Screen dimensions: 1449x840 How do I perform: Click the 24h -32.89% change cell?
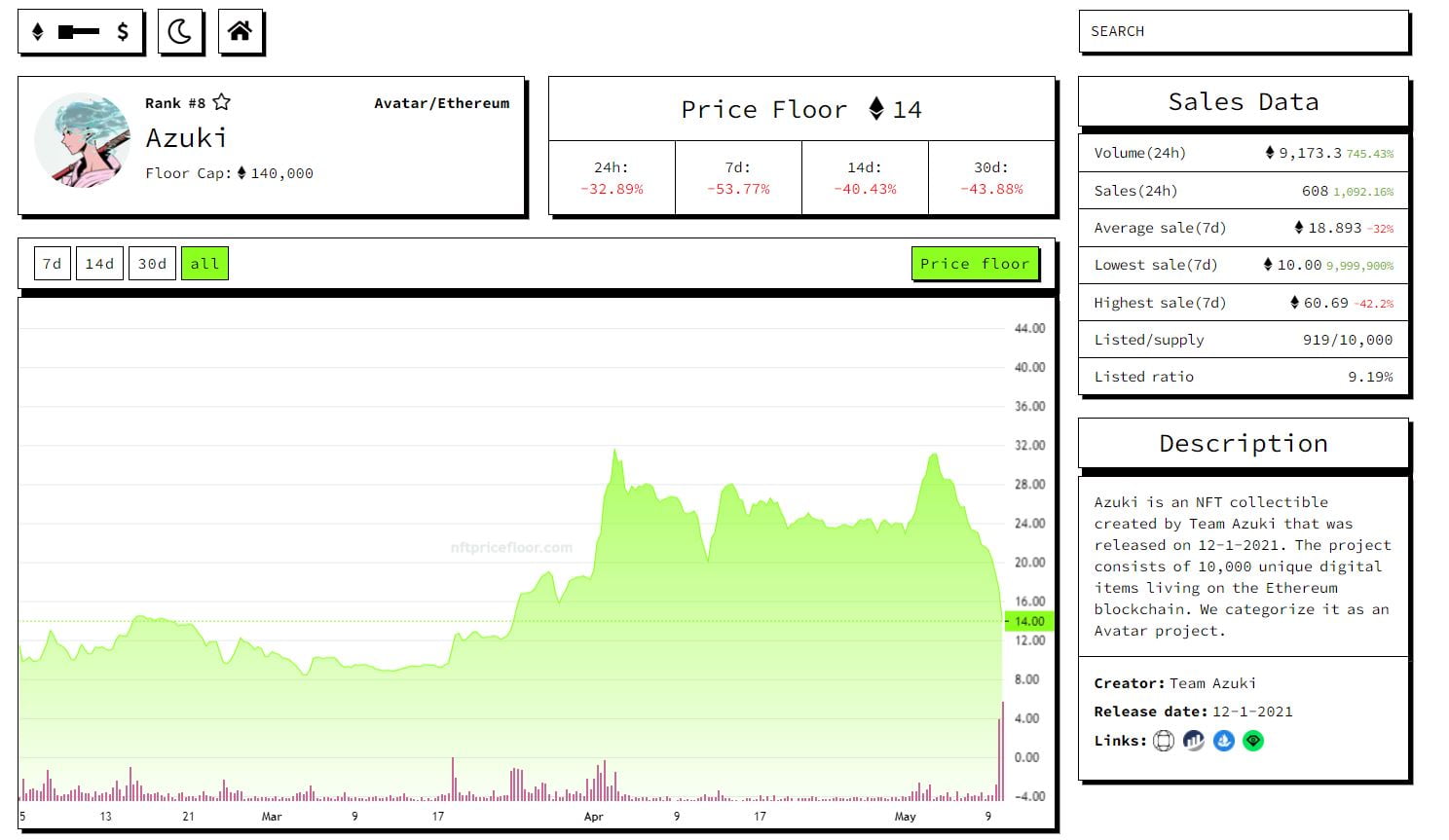pos(612,177)
